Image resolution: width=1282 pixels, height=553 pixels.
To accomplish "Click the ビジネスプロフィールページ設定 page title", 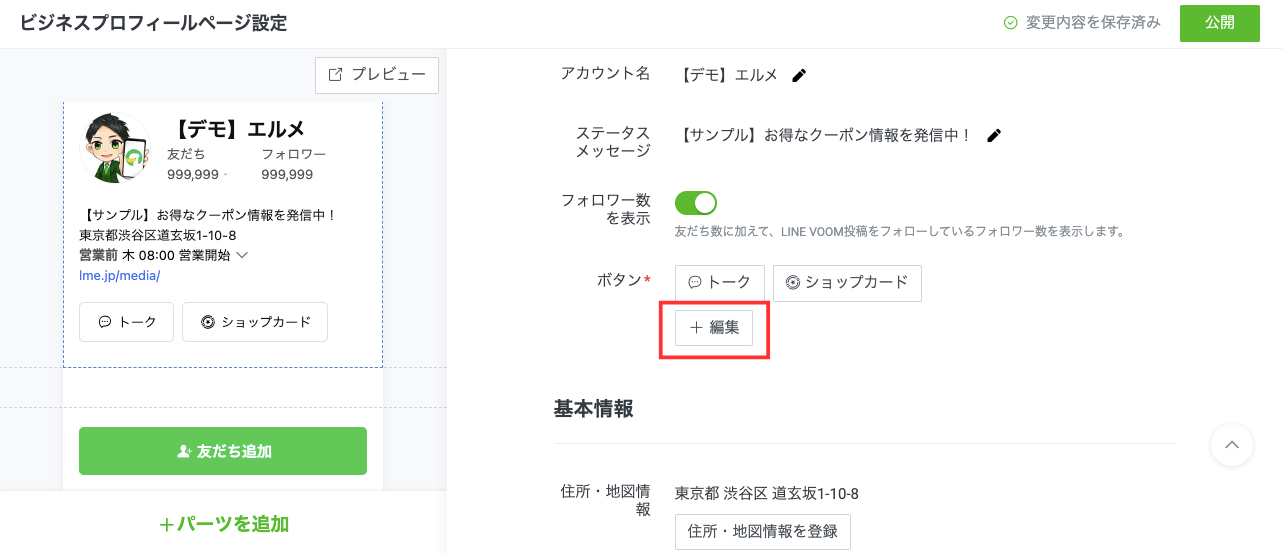I will point(153,23).
